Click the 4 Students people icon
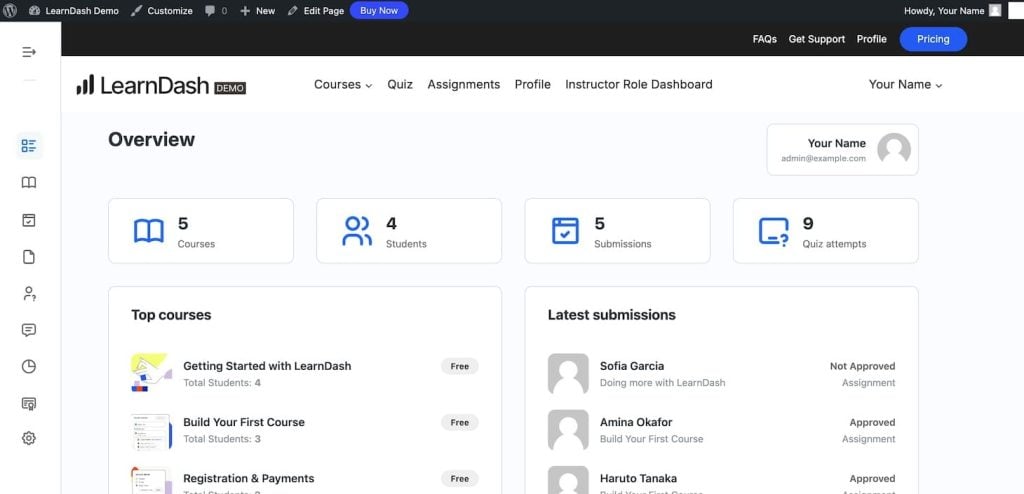Screen dimensions: 1024x494 (357, 231)
